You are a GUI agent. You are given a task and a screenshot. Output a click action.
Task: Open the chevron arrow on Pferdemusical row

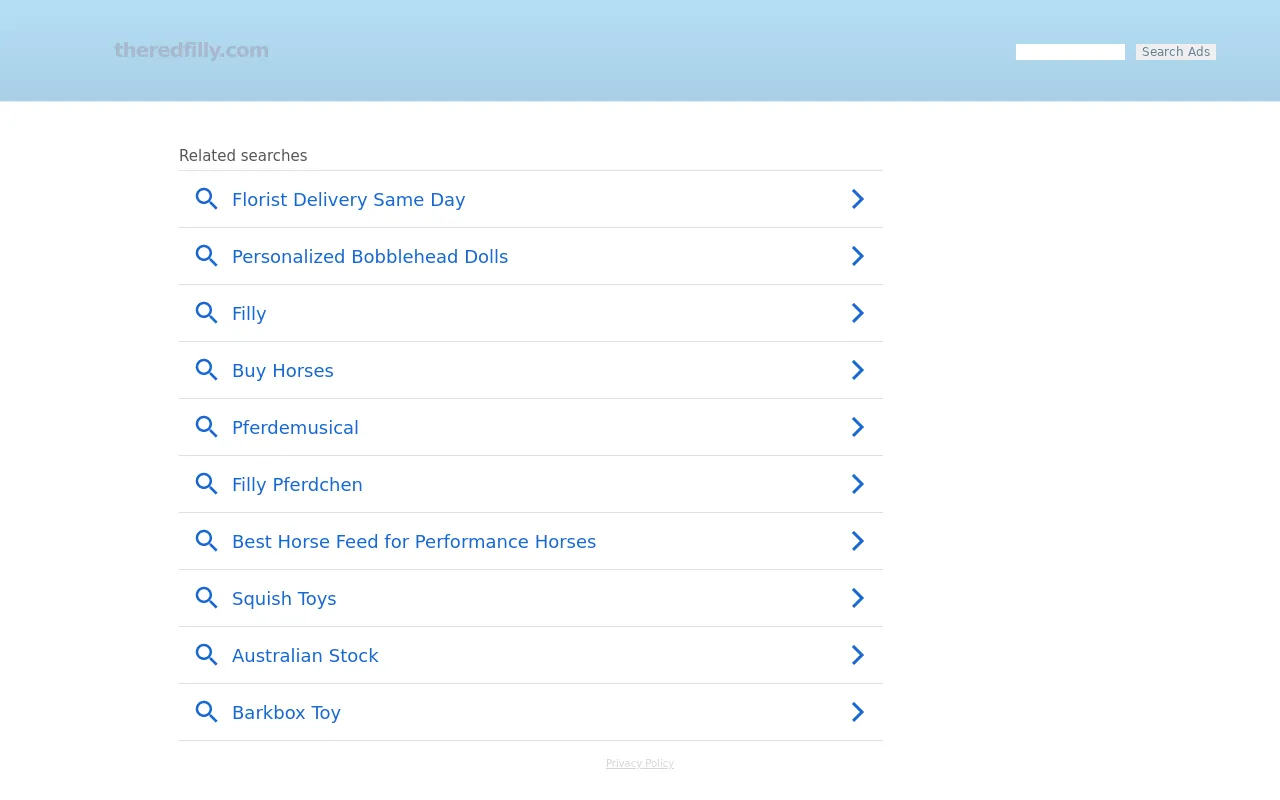click(858, 427)
